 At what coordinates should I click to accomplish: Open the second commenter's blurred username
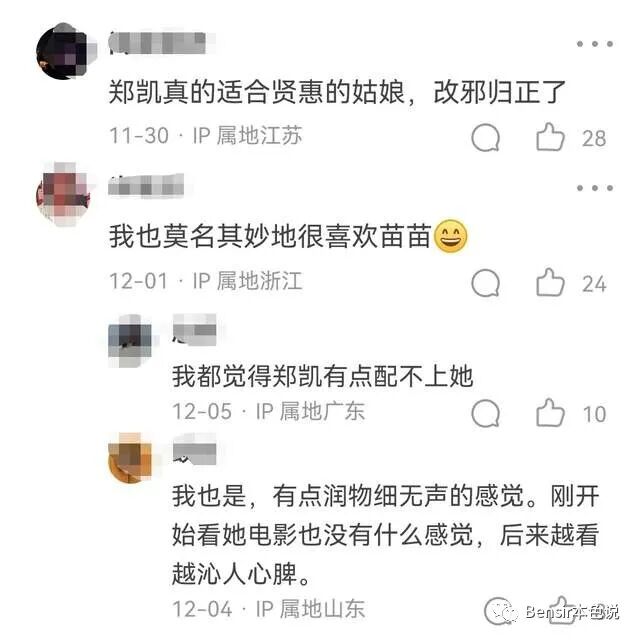click(x=146, y=186)
